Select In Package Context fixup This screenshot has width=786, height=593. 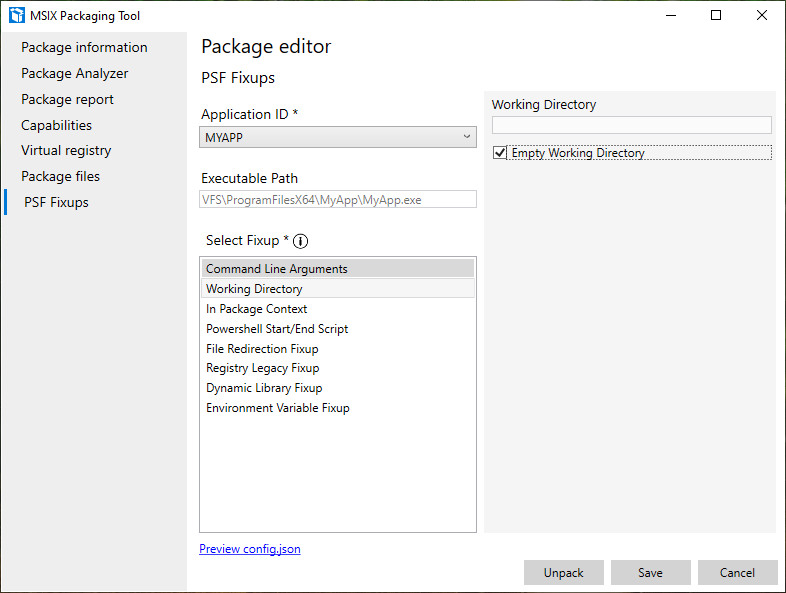[338, 309]
